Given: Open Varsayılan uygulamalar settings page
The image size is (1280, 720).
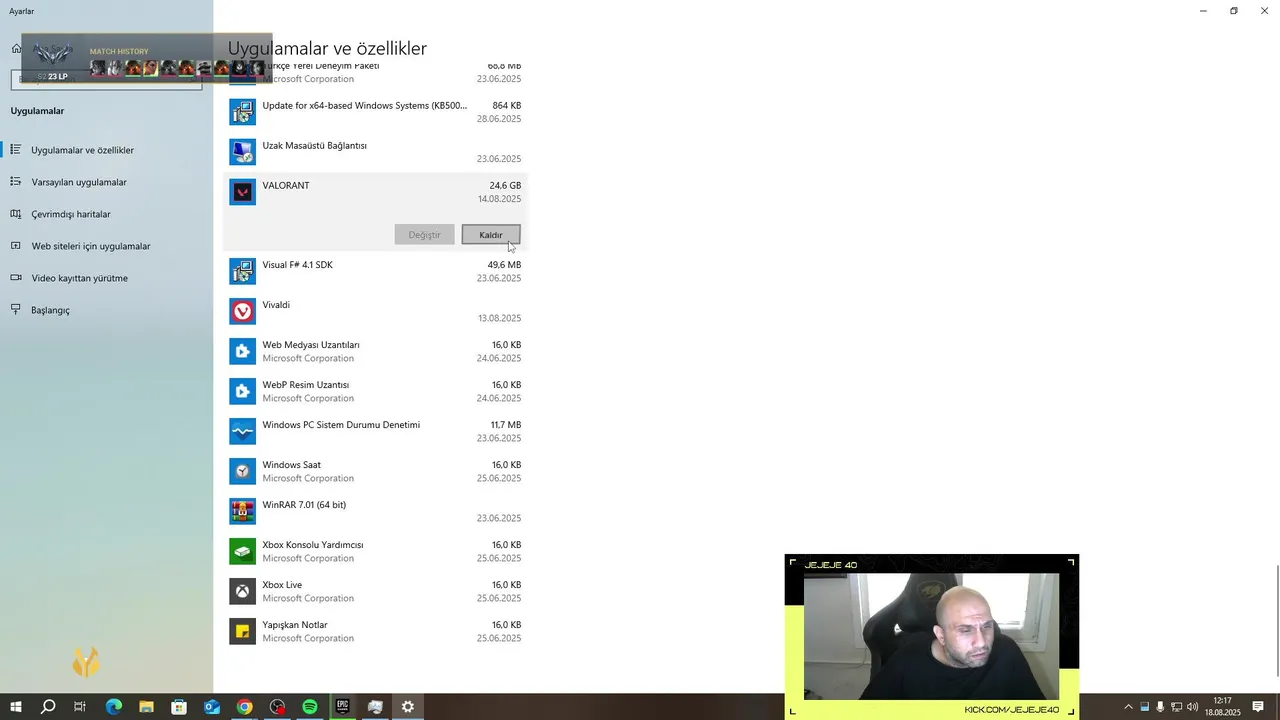Looking at the screenshot, I should point(79,182).
